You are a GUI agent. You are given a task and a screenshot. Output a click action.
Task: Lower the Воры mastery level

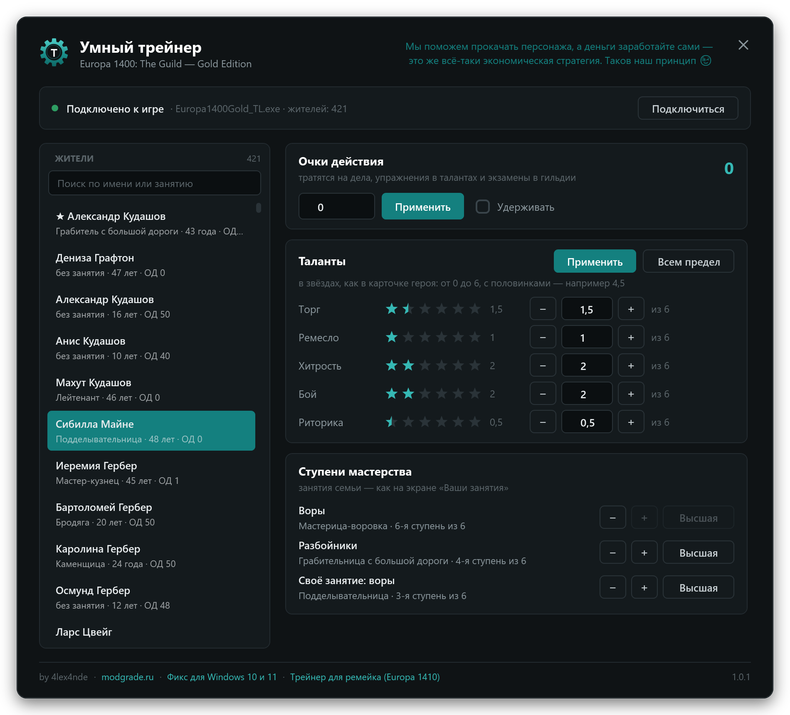[x=613, y=517]
